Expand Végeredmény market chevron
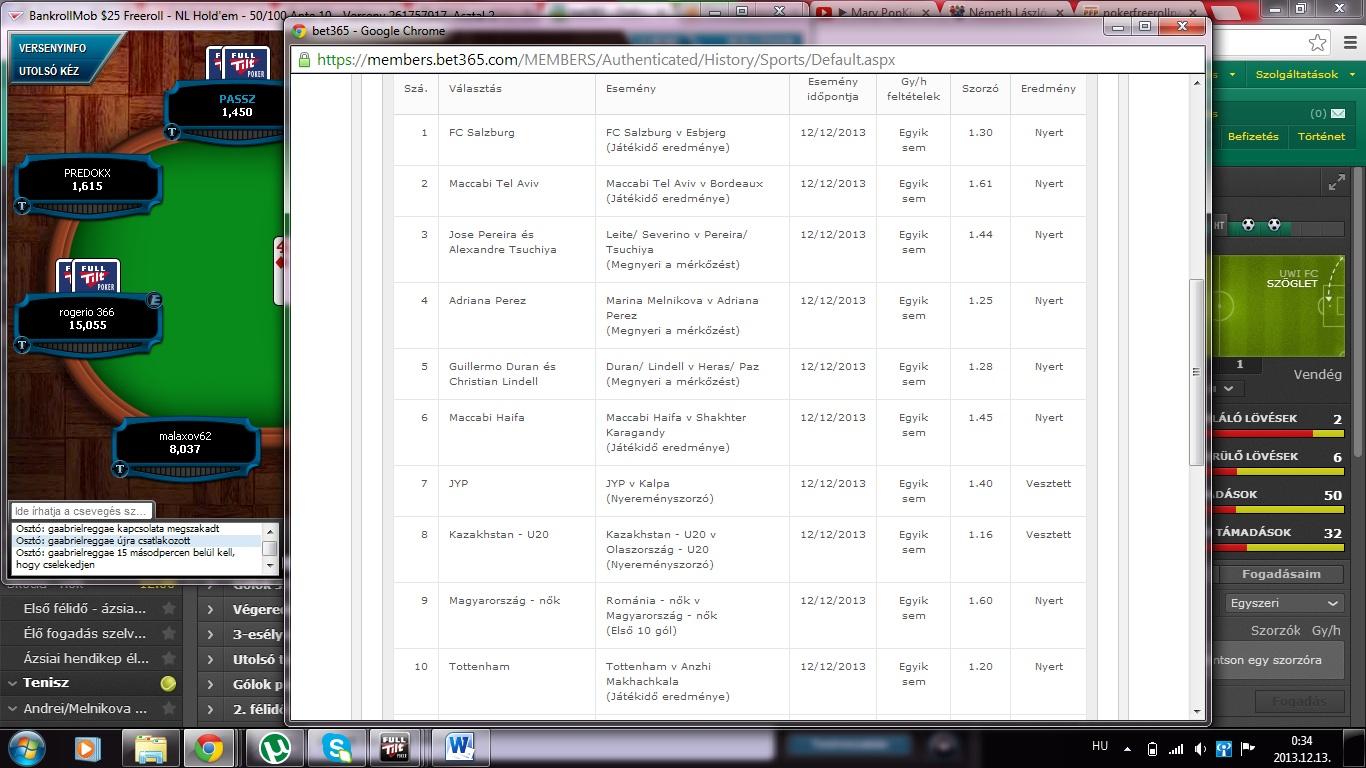 click(210, 609)
